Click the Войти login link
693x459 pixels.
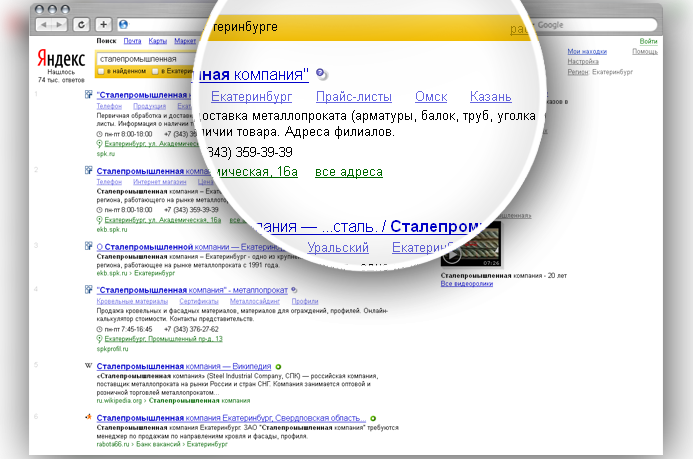click(x=648, y=41)
